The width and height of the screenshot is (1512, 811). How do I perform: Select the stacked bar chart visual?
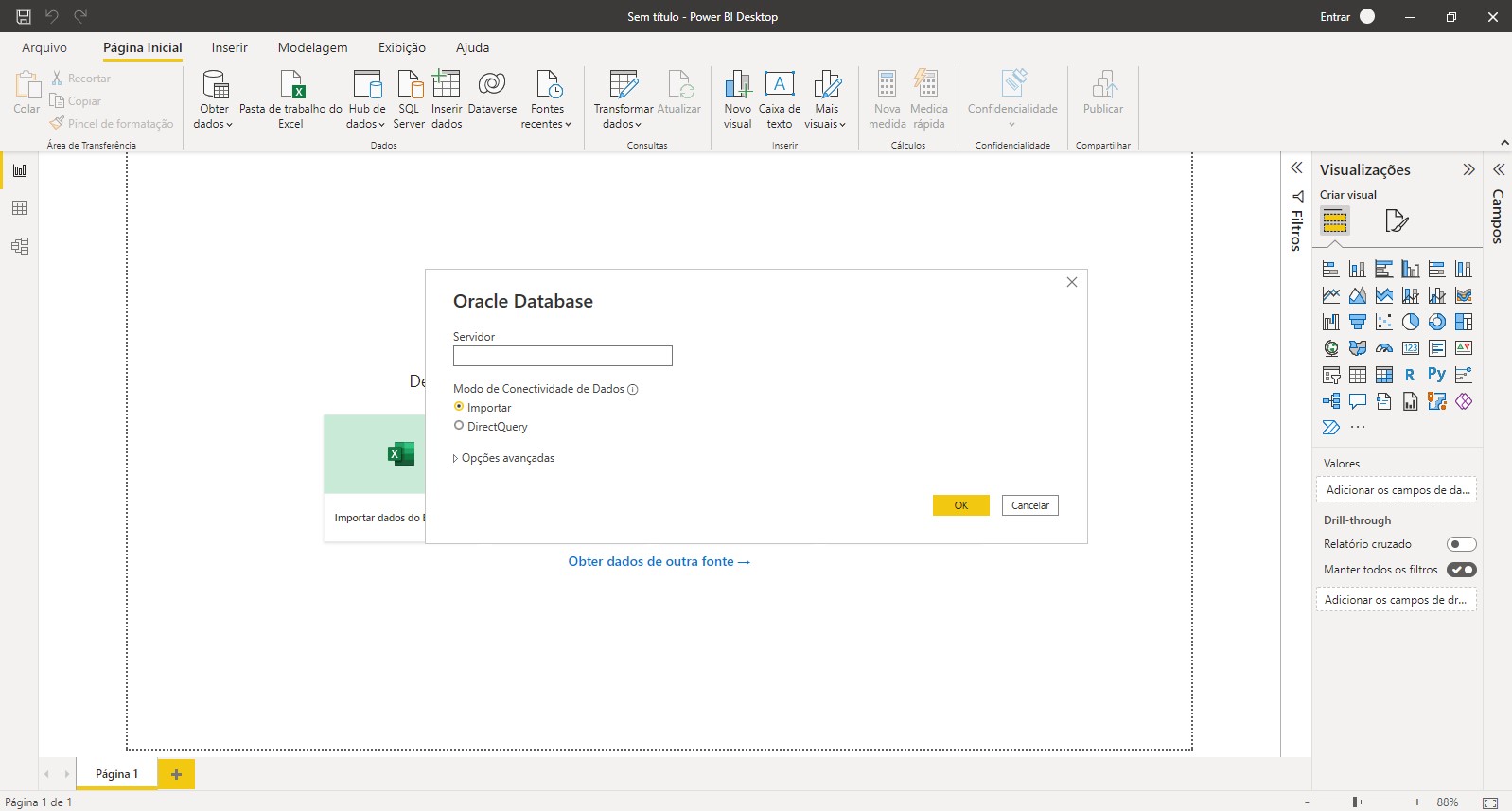coord(1330,269)
